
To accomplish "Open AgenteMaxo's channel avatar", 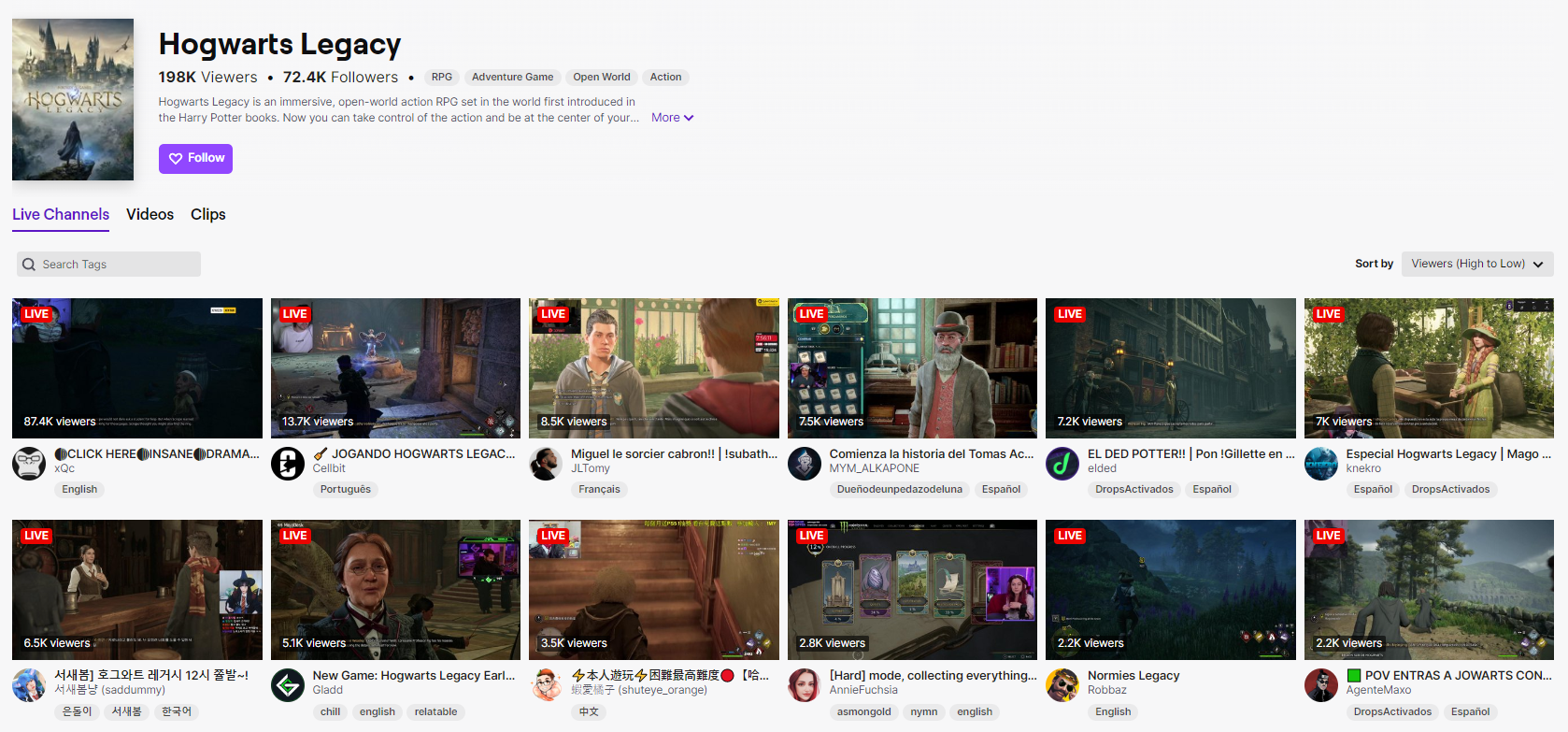I will [1321, 684].
